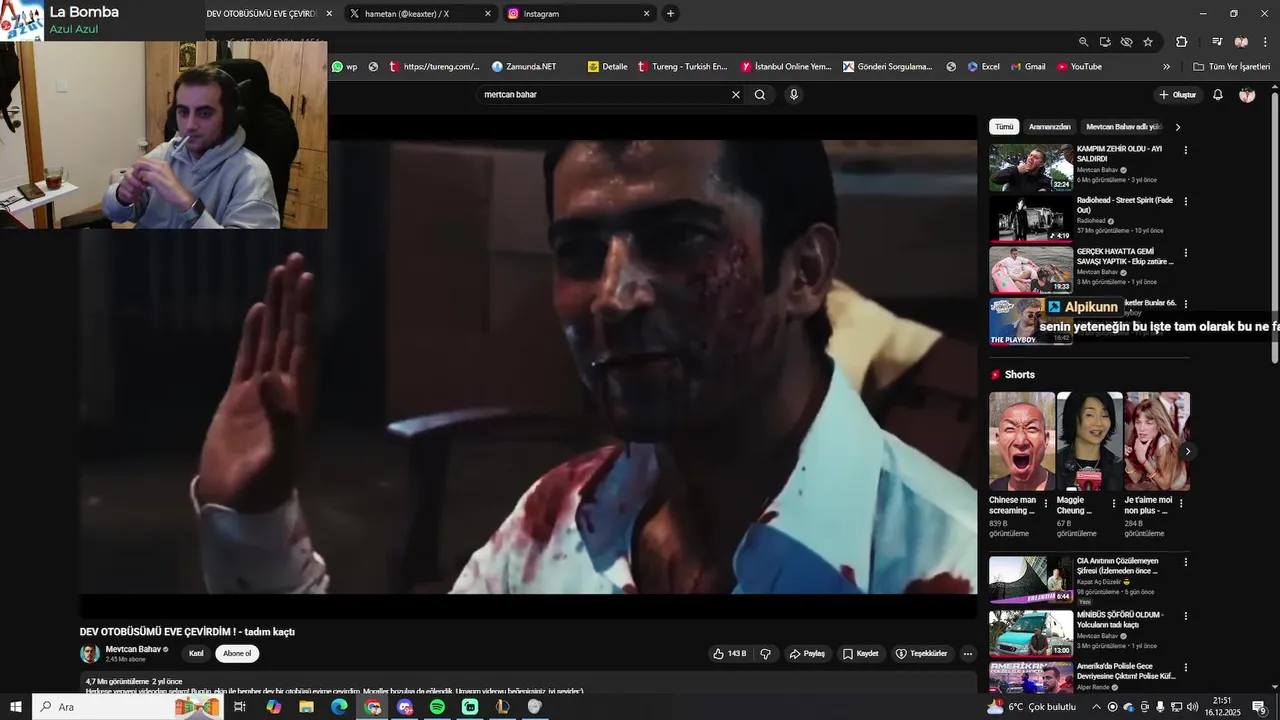Click the install app icon in address bar

point(1105,42)
